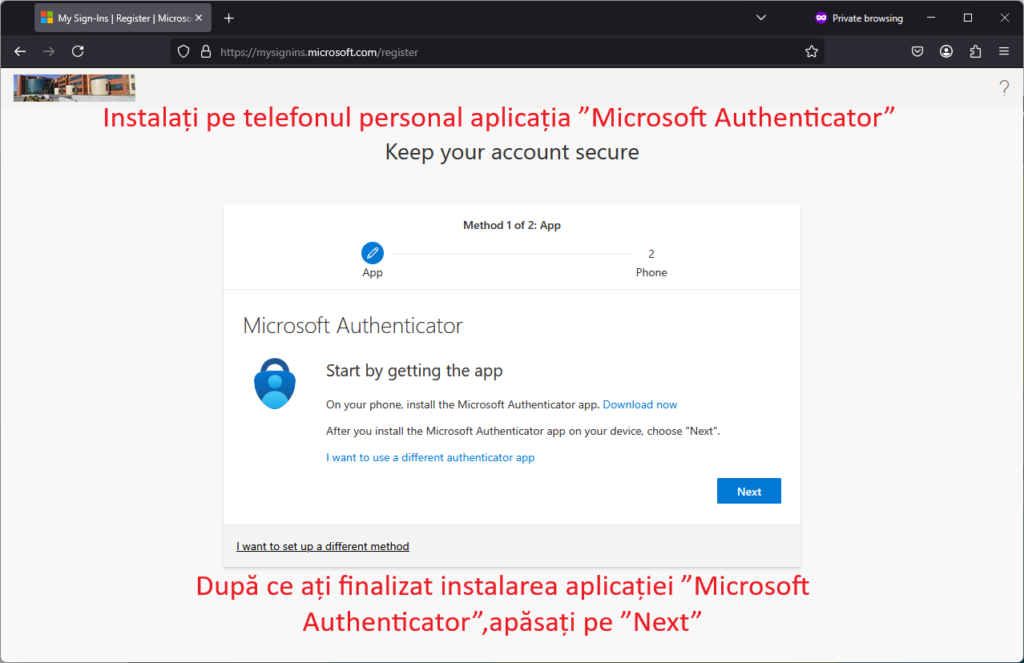Open the shield tracking protection icon
Viewport: 1024px width, 663px height.
tap(184, 52)
